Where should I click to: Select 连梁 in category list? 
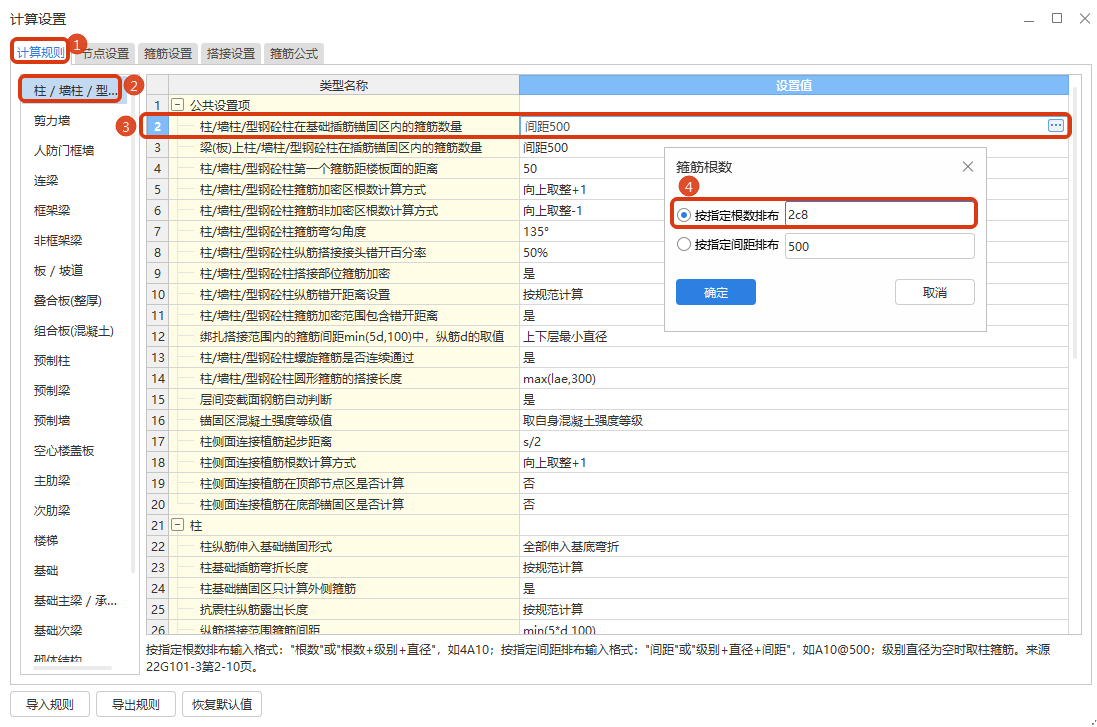tap(45, 181)
